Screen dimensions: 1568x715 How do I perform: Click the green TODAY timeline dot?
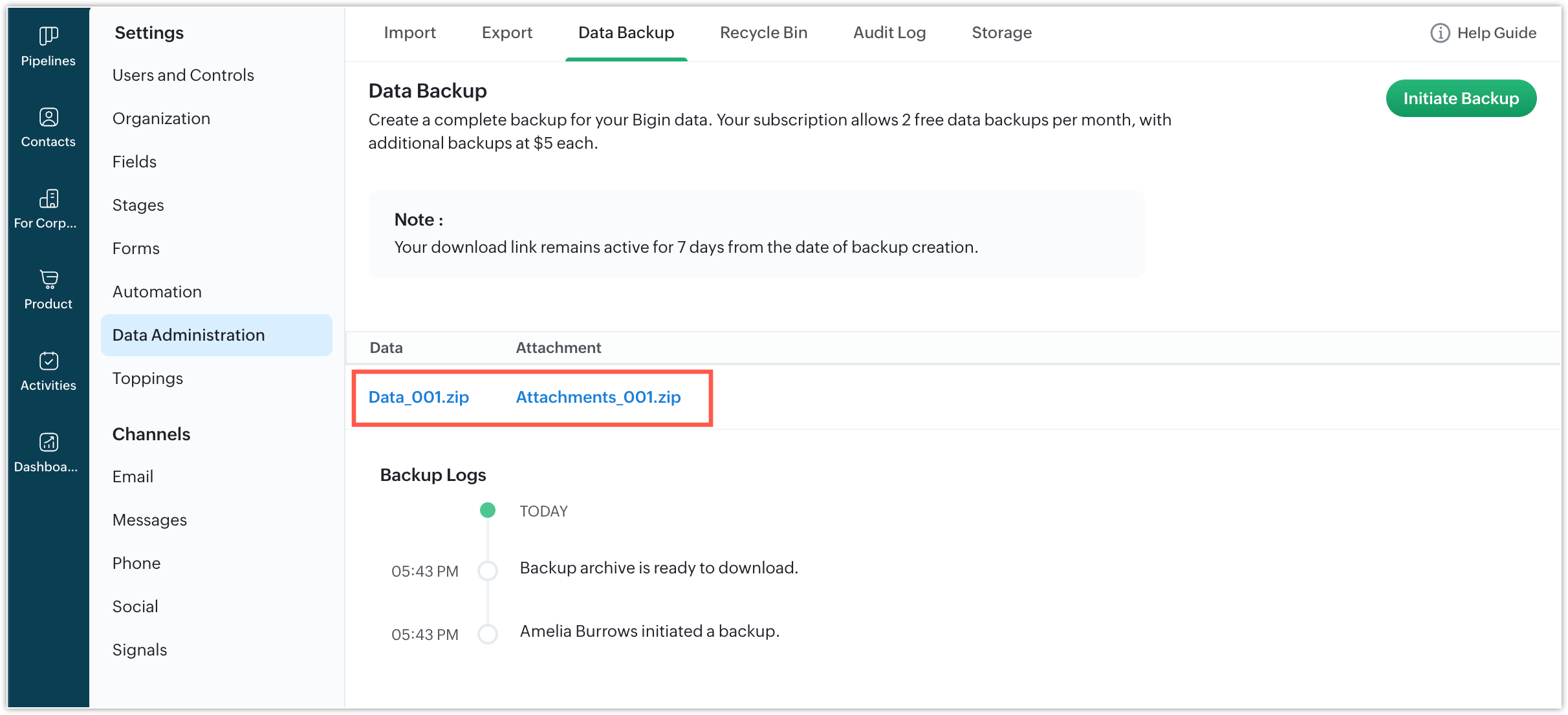coord(488,510)
